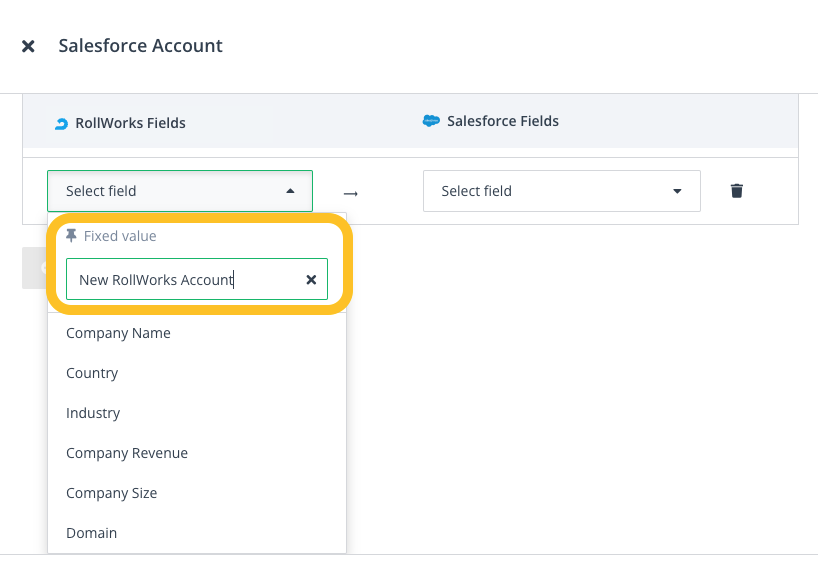Choose Company Name from the field list
The image size is (818, 566).
click(118, 333)
